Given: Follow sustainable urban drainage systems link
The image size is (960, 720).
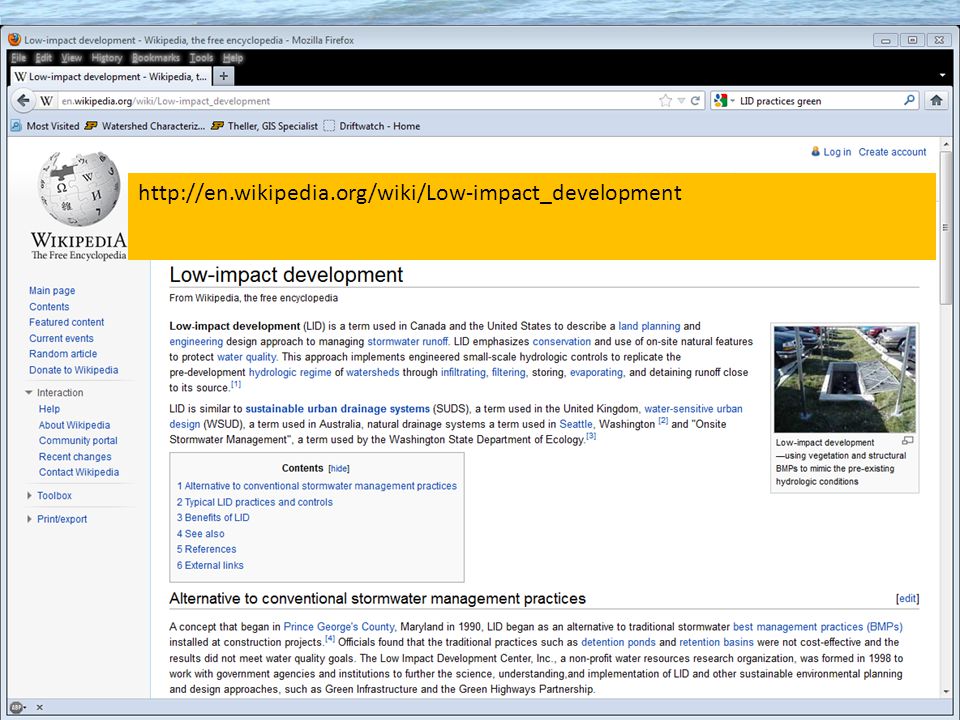Looking at the screenshot, I should click(337, 408).
